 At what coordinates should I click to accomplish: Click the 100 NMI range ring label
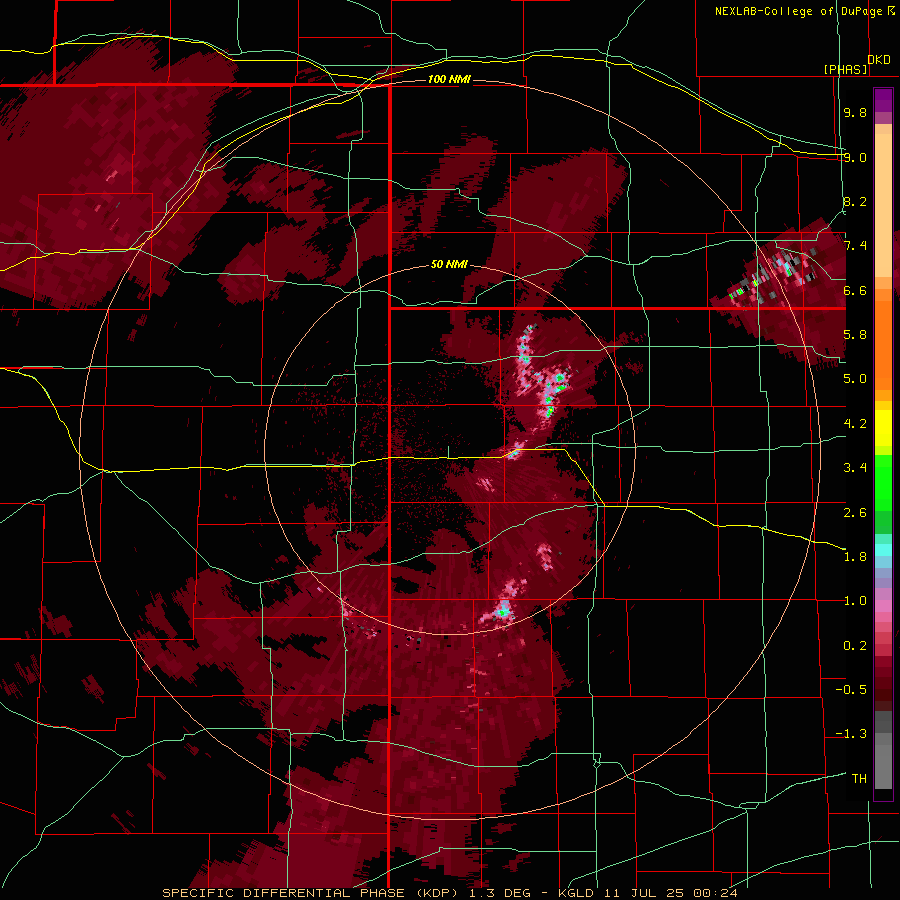pyautogui.click(x=449, y=79)
